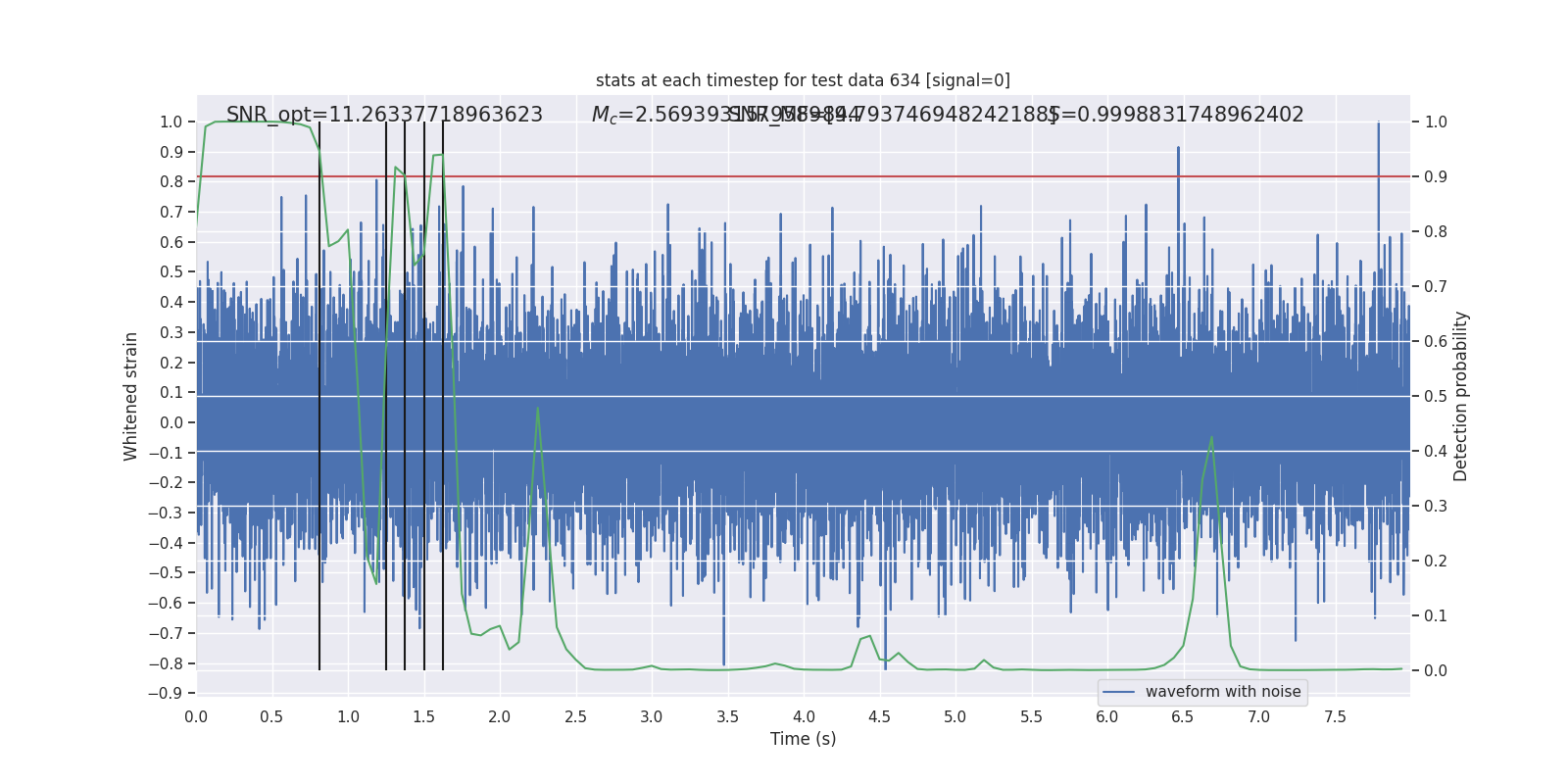Click the 4.0 tick on the Time axis
The image size is (1568, 784).
[804, 716]
